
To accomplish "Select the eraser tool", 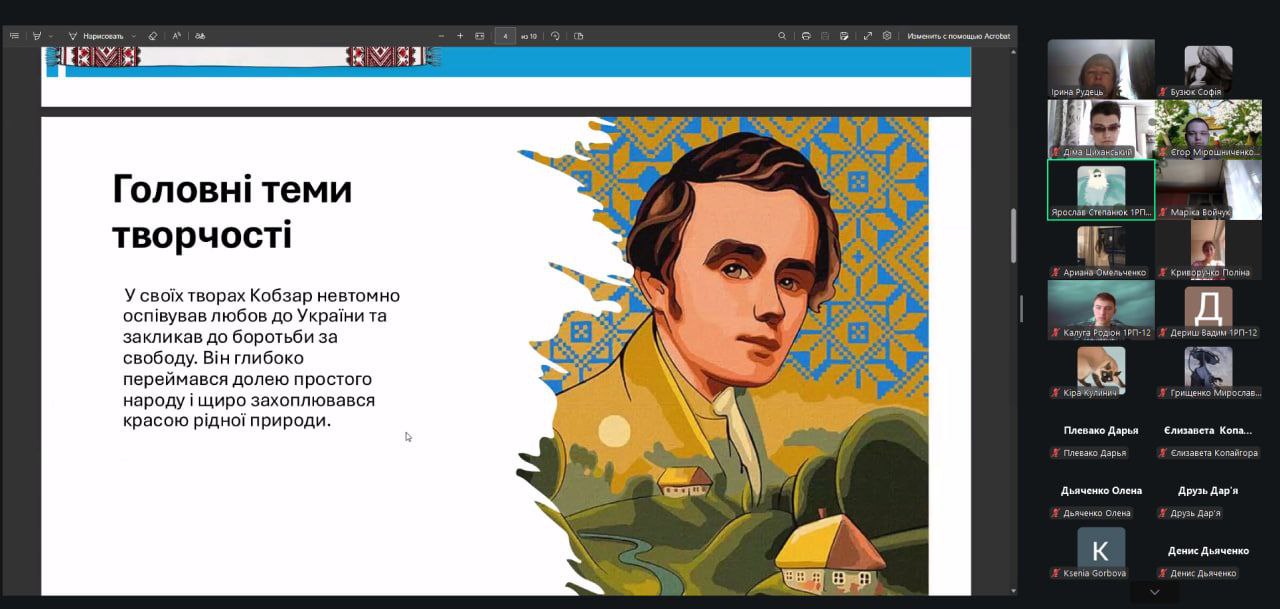I will pyautogui.click(x=153, y=36).
